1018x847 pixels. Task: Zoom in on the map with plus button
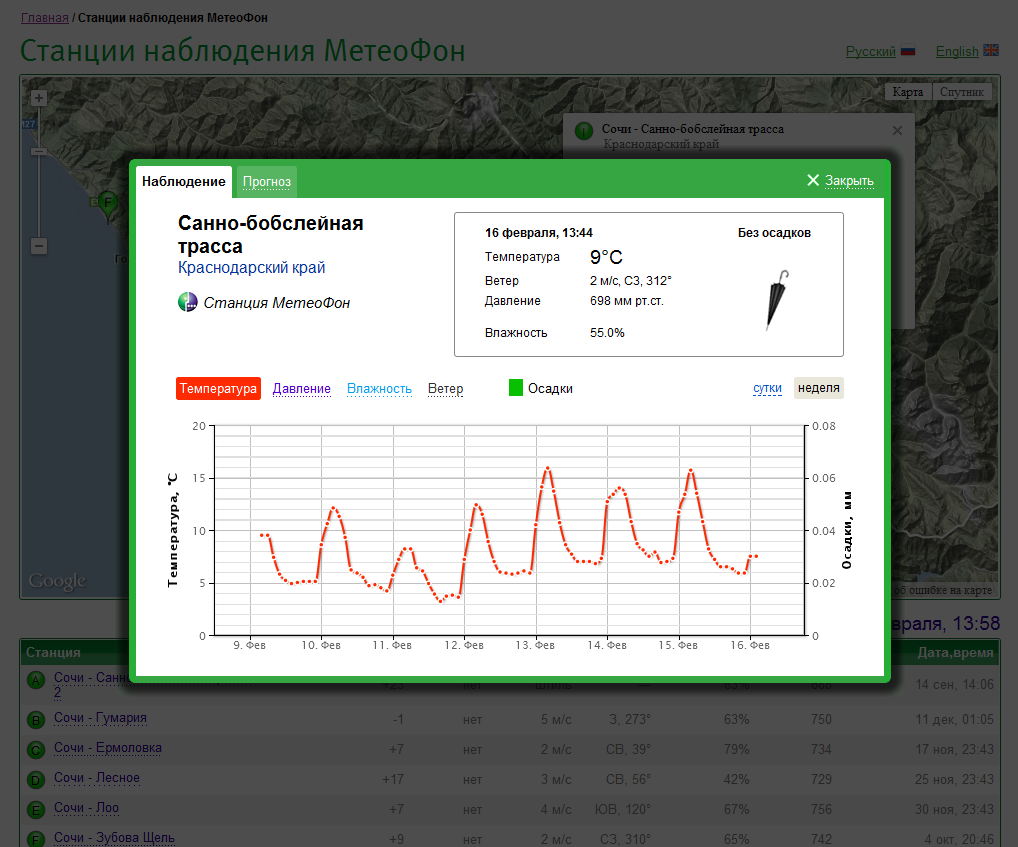(x=39, y=98)
